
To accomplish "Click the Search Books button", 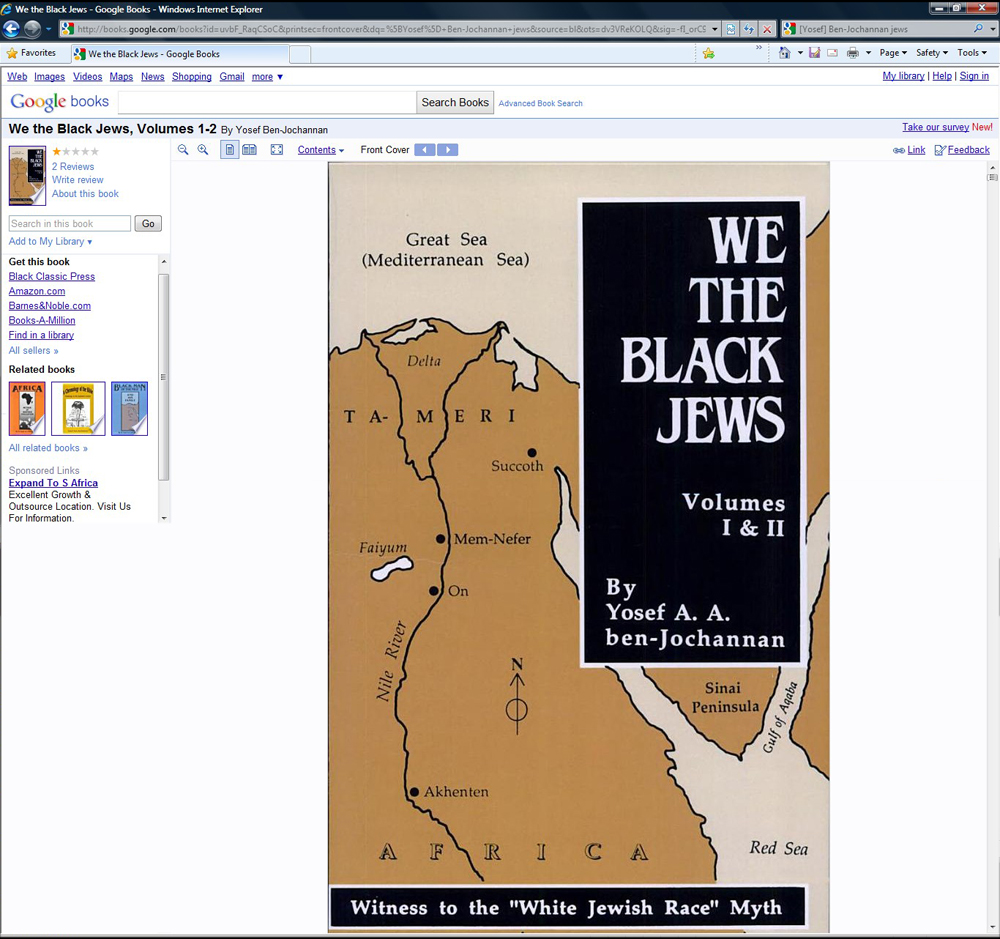I will pos(455,102).
